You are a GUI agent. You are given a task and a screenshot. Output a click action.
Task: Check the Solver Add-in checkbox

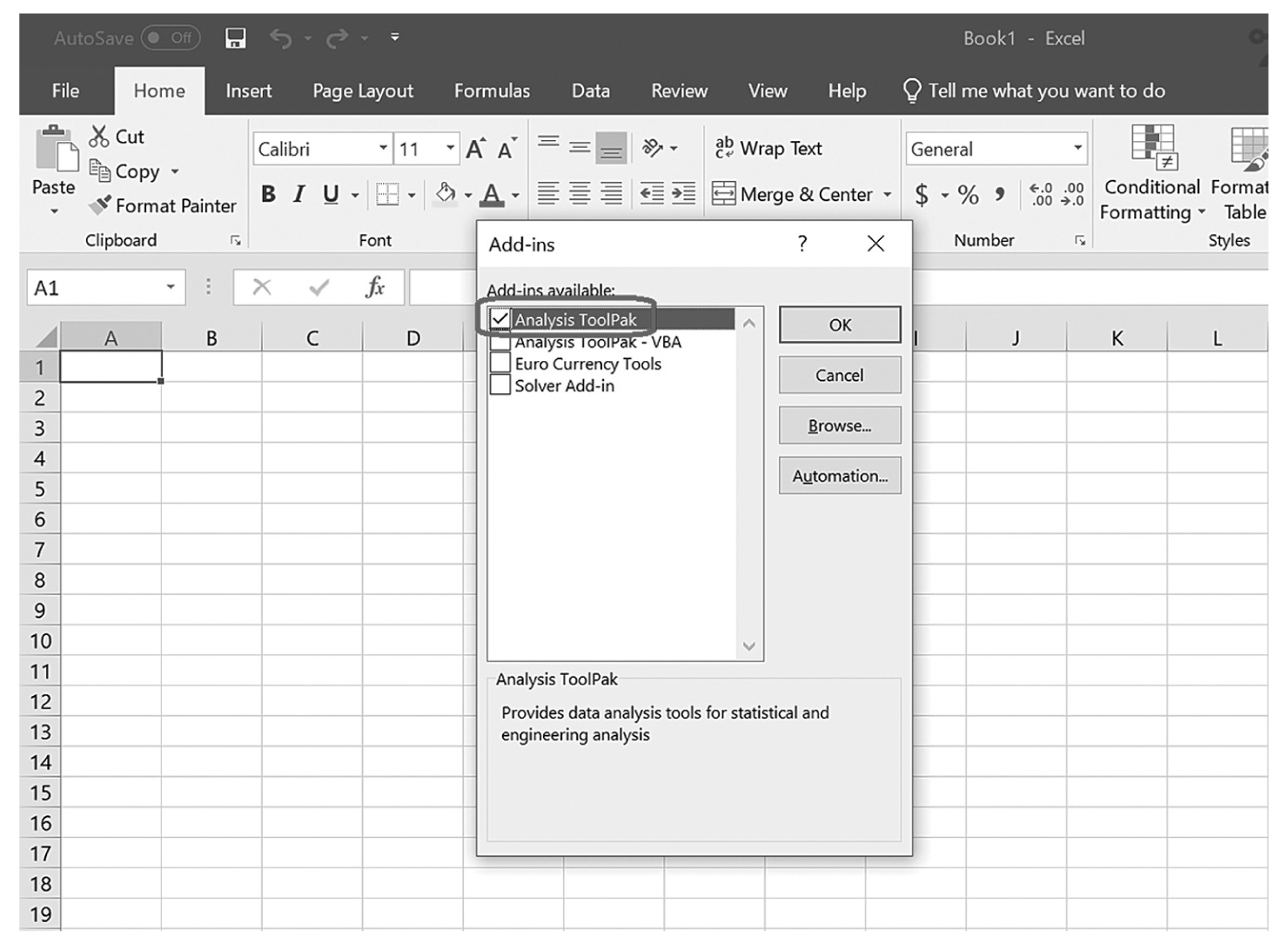click(x=500, y=385)
